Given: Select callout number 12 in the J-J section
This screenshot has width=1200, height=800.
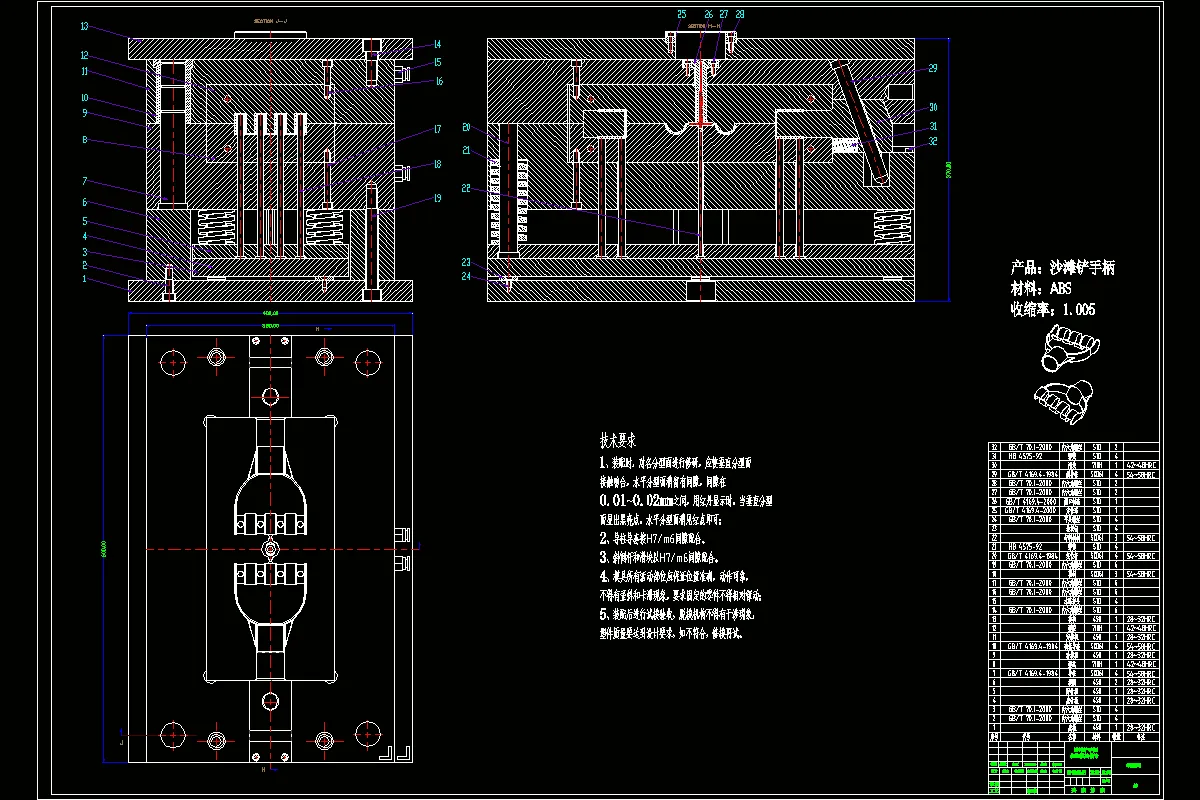Looking at the screenshot, I should [x=86, y=56].
